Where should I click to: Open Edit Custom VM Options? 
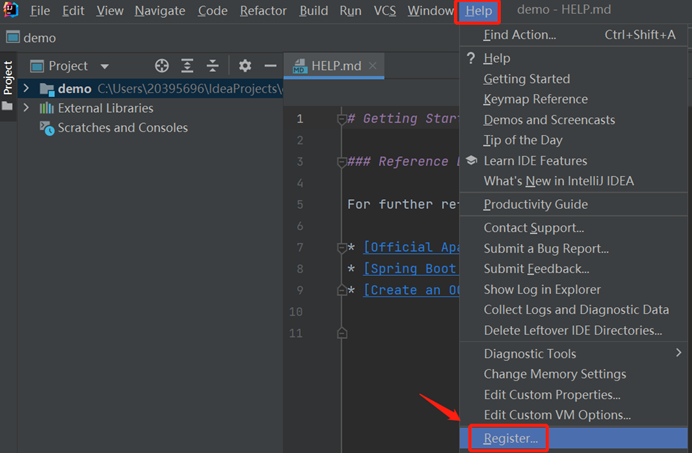coord(574,415)
